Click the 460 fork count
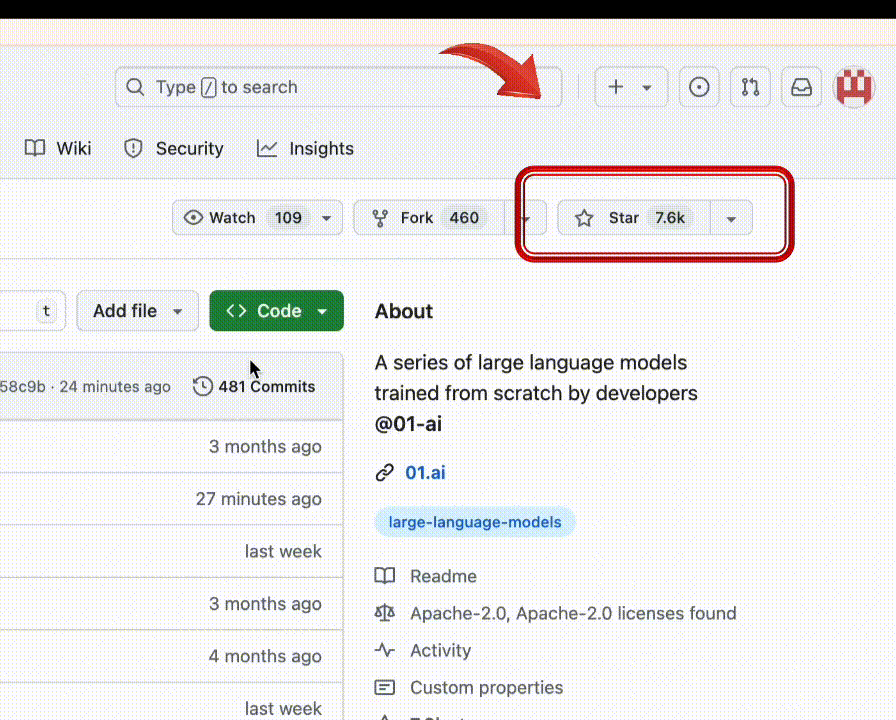Viewport: 896px width, 720px height. [464, 218]
